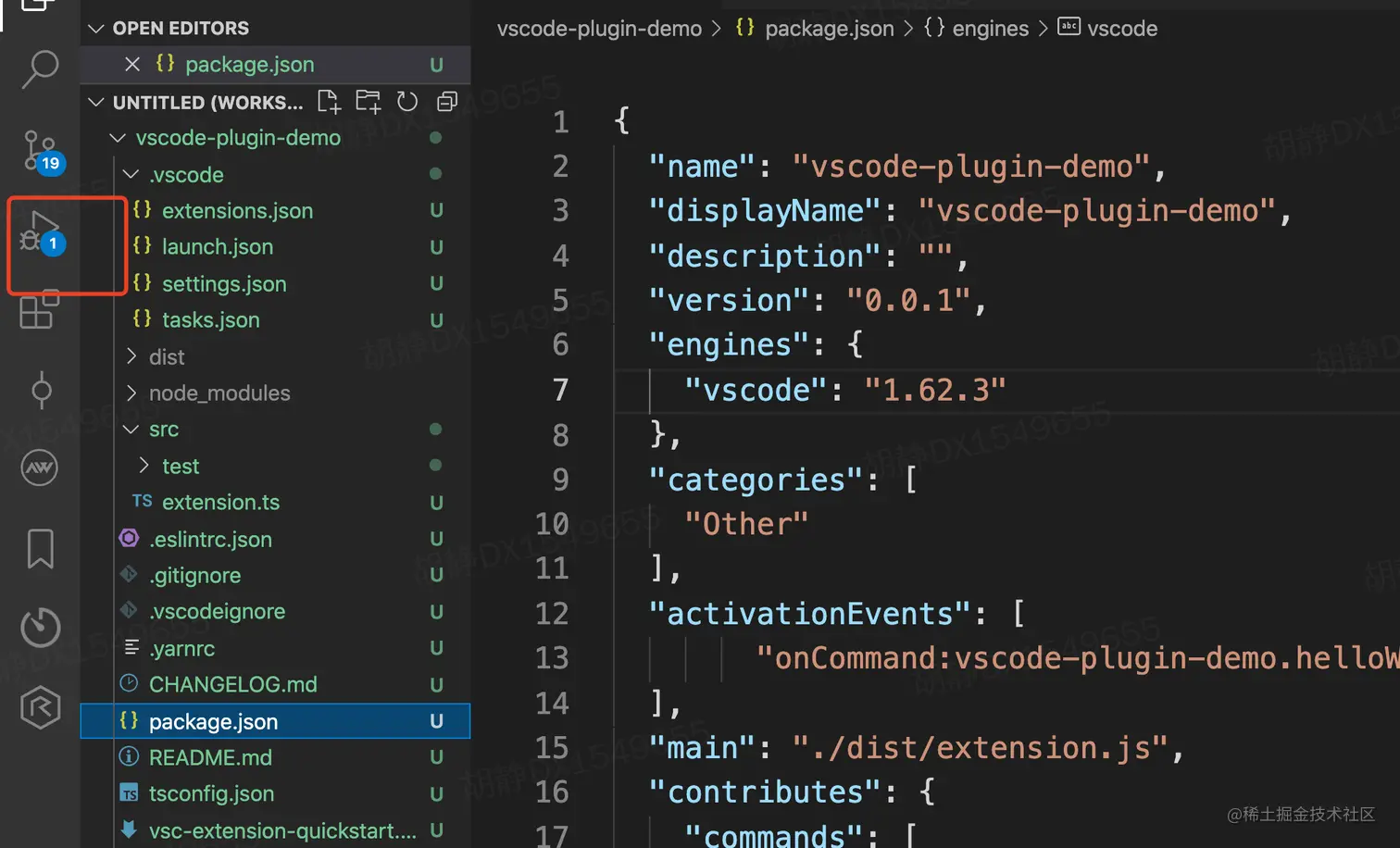
Task: Open the Bookmarks extension in the sidebar
Action: (39, 548)
